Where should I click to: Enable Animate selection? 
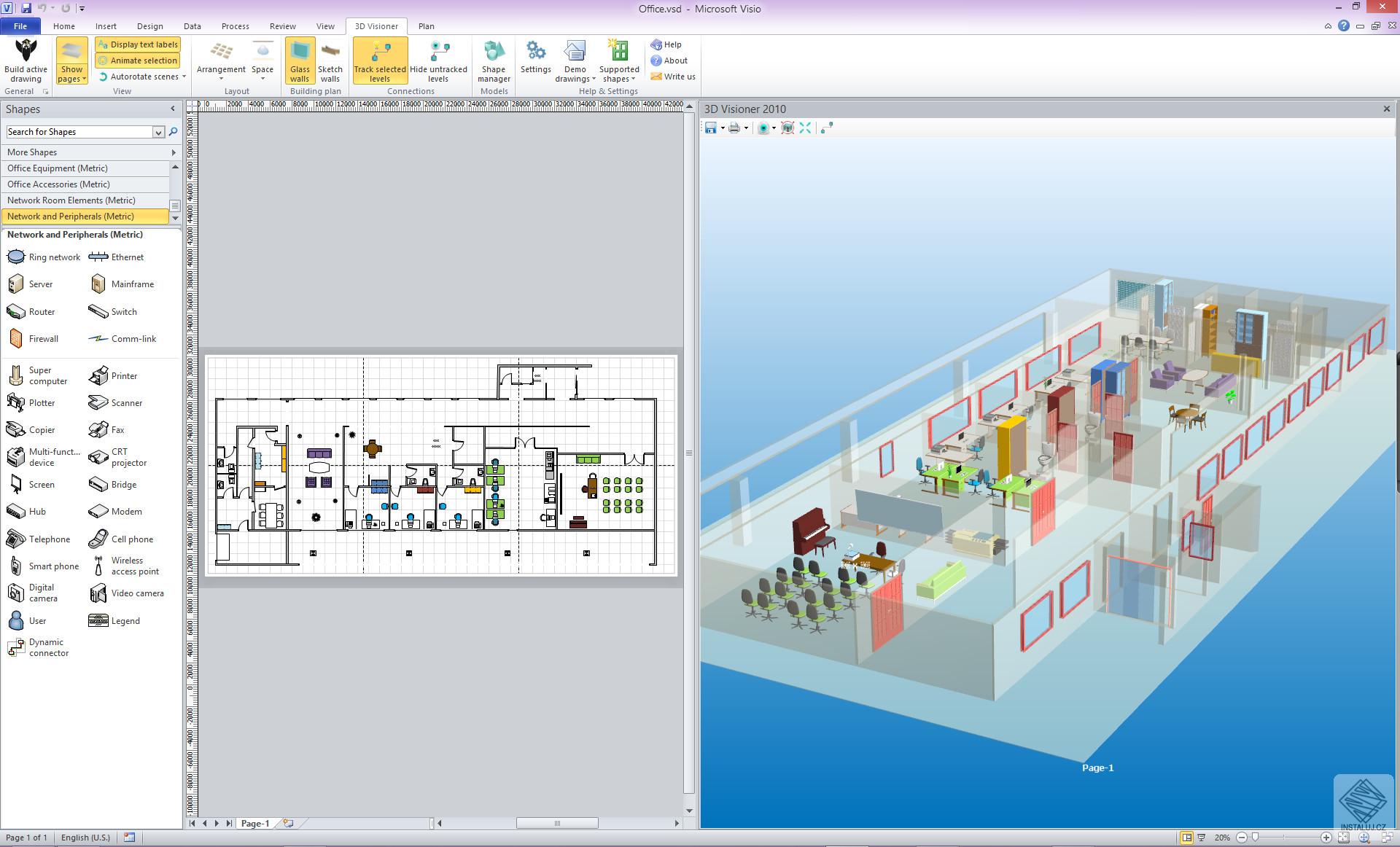pos(137,60)
